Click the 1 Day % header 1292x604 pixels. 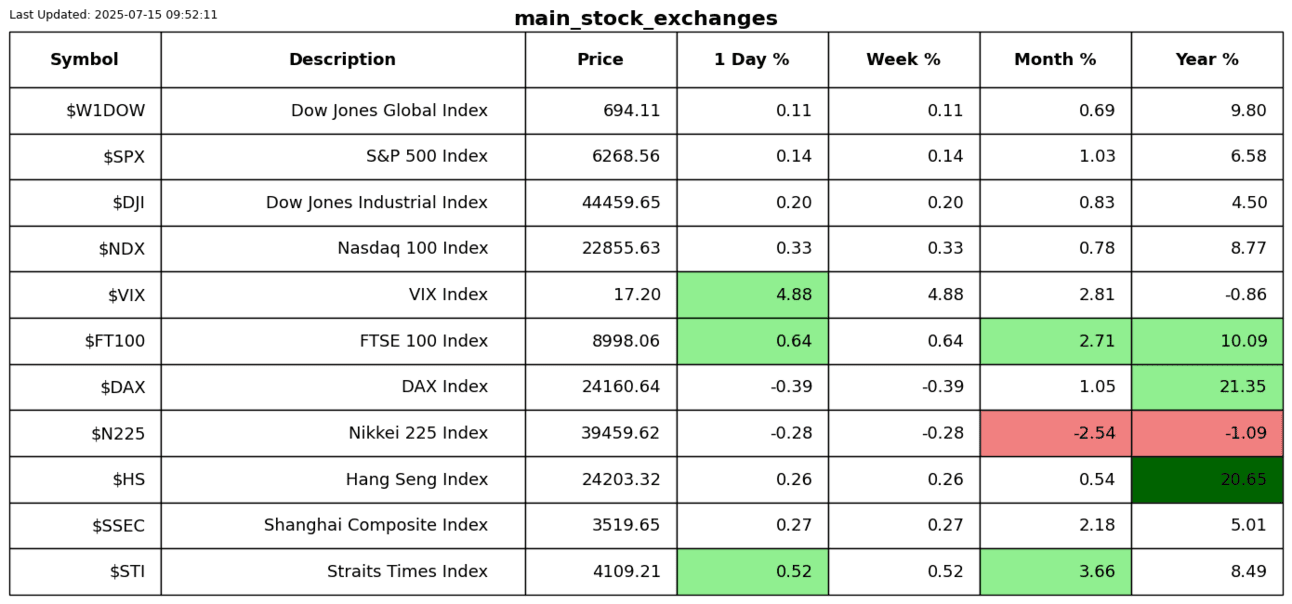coord(752,60)
